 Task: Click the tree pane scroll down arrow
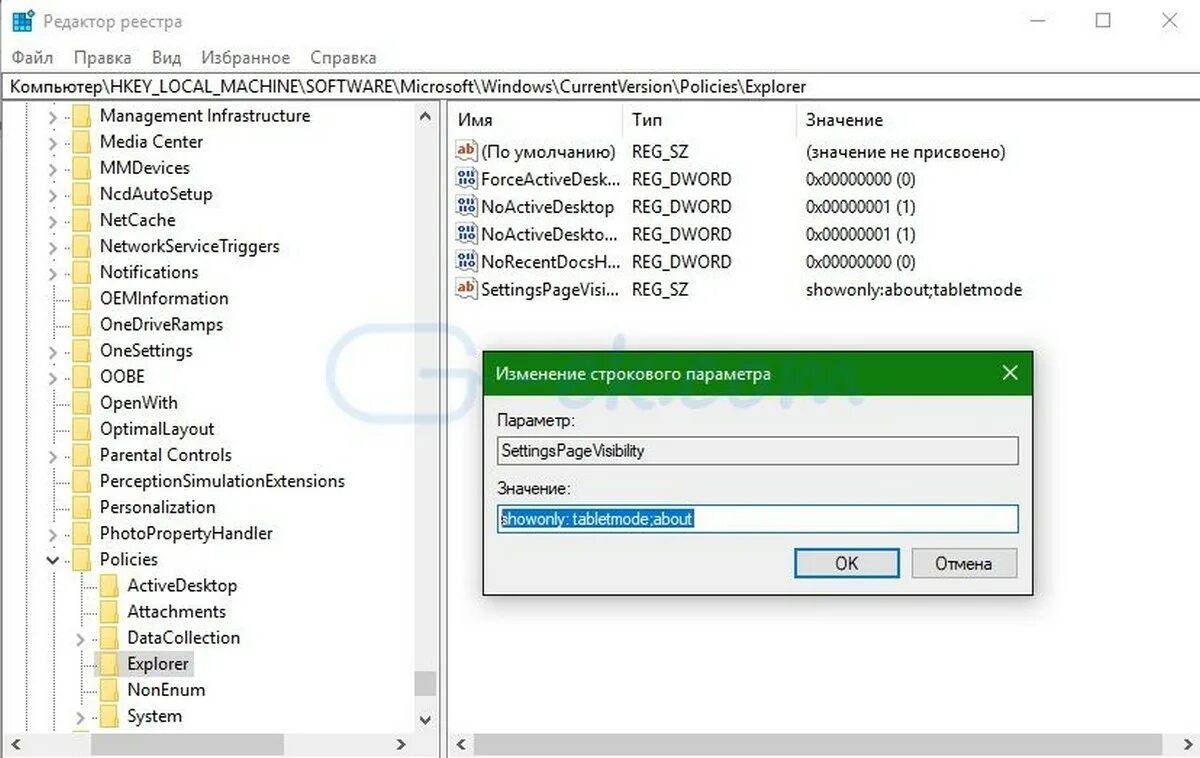(426, 719)
